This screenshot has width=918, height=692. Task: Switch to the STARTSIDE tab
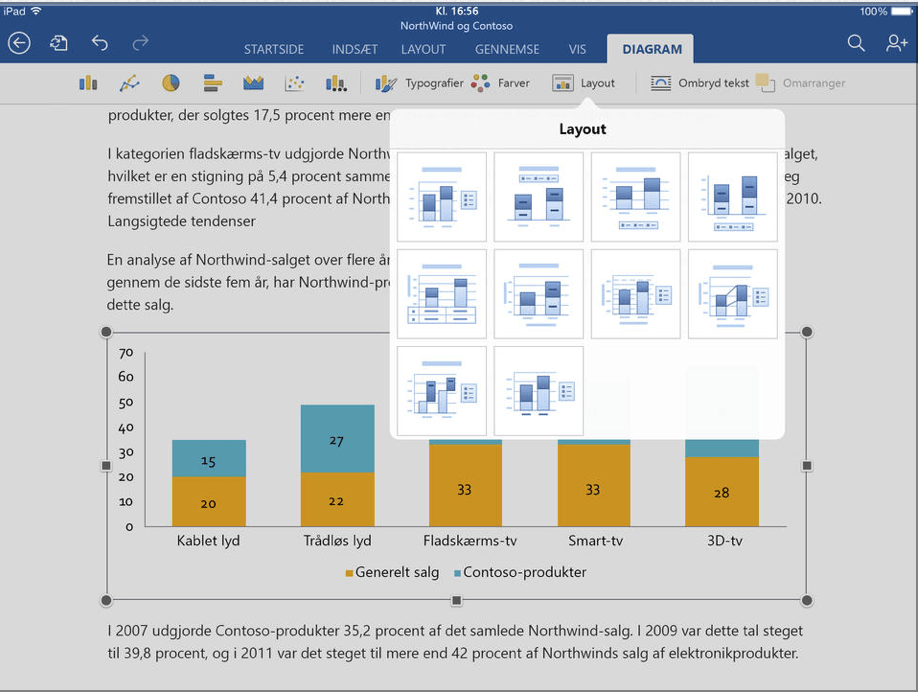[274, 50]
